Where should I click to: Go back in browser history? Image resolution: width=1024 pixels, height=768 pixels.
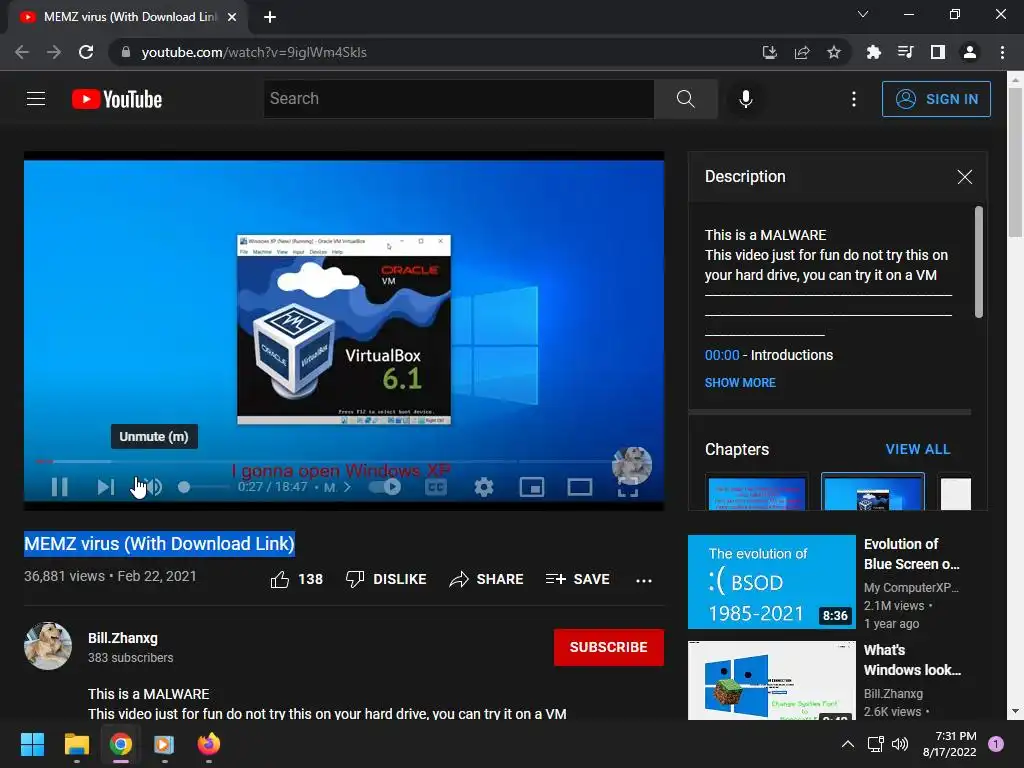click(x=22, y=52)
